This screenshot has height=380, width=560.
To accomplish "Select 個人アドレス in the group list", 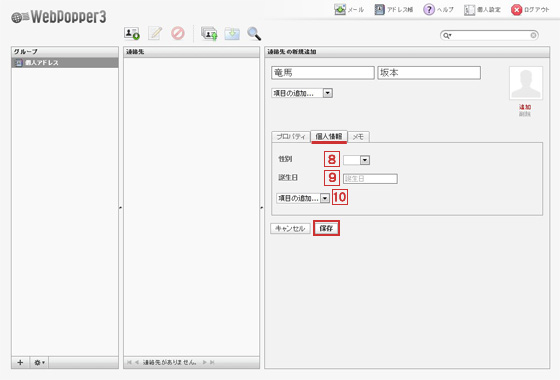I will pyautogui.click(x=65, y=63).
